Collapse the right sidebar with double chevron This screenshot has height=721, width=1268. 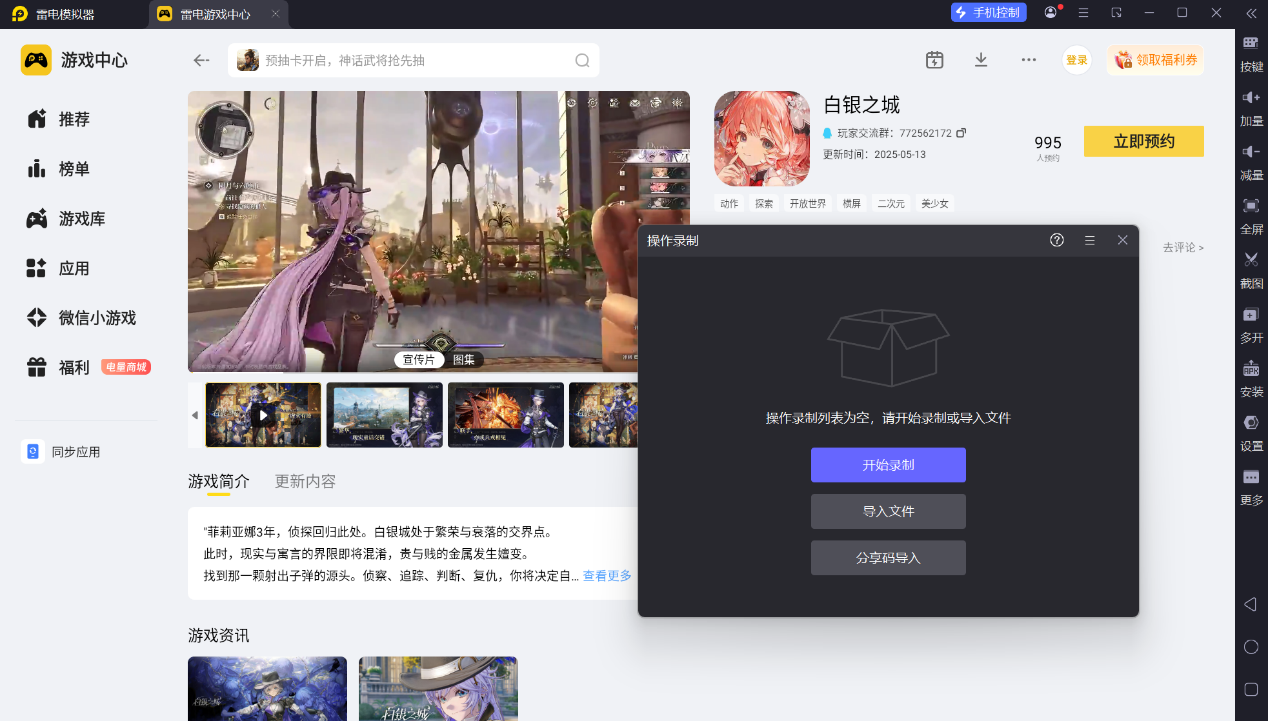pos(1251,13)
